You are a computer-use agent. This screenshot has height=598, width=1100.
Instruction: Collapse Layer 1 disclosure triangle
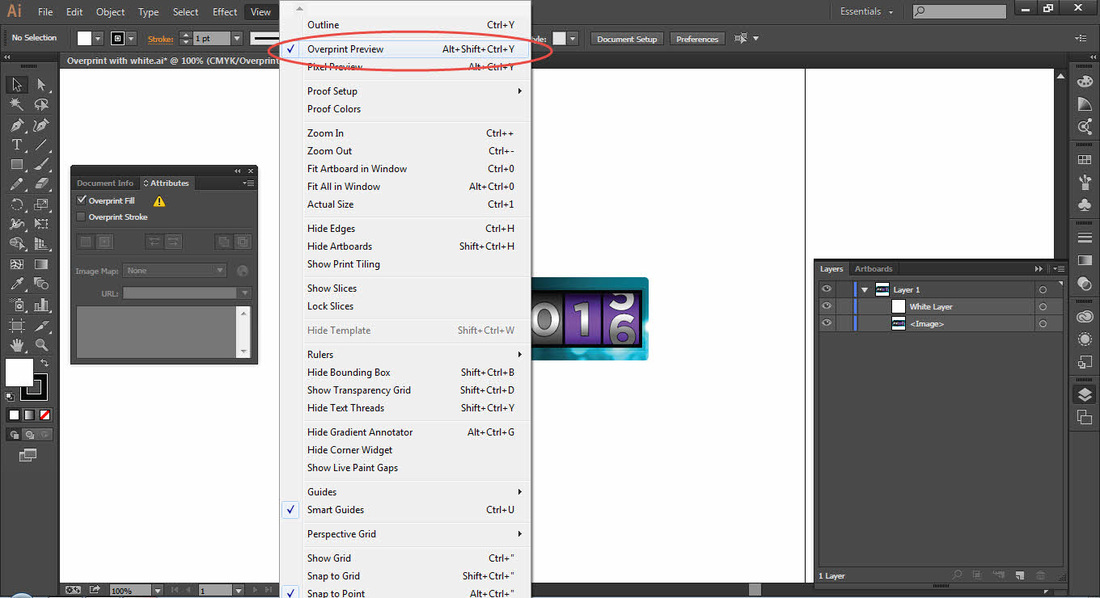[864, 290]
